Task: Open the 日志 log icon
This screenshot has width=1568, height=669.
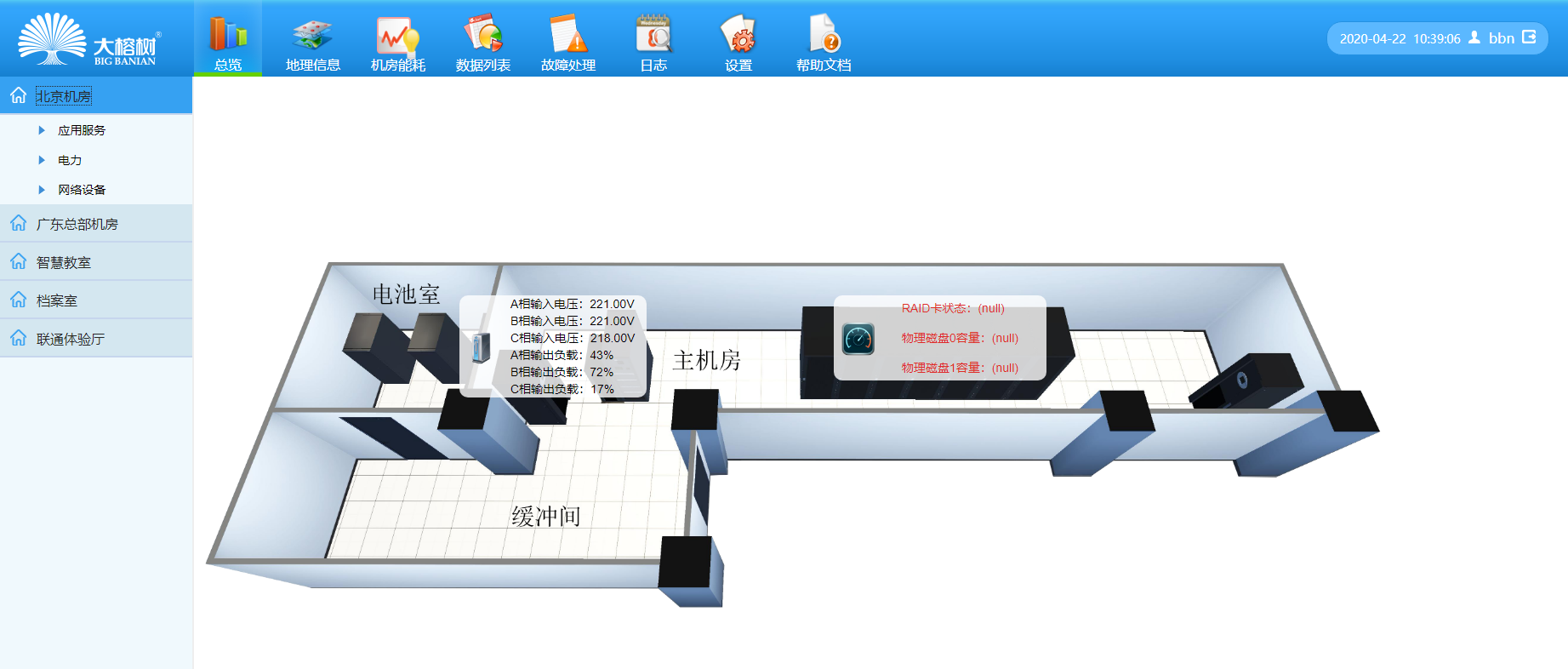Action: (x=653, y=34)
